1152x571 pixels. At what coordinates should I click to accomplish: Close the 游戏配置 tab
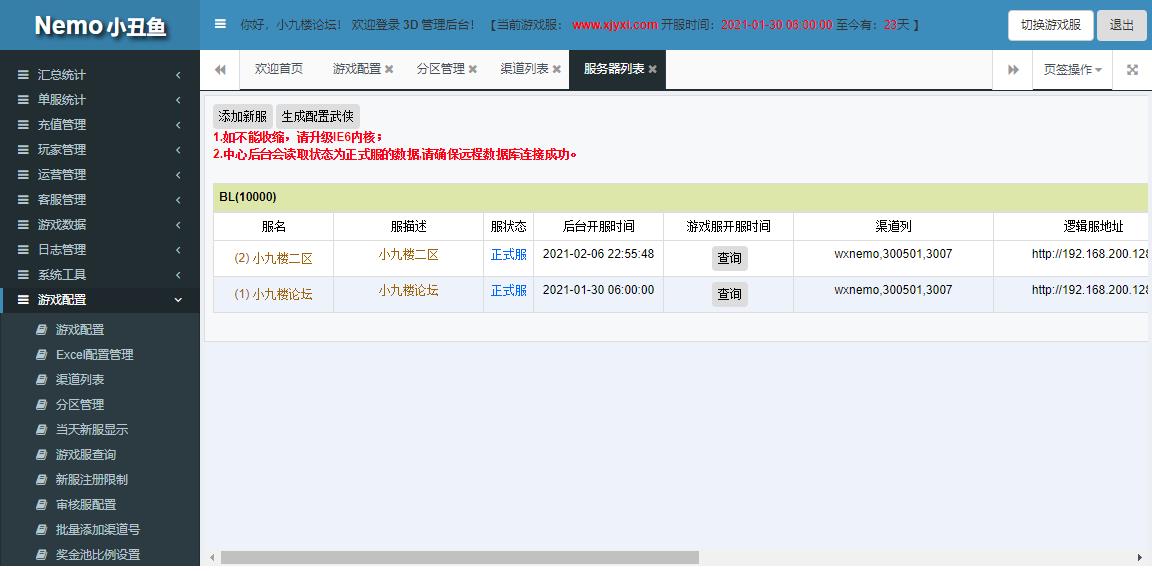[389, 70]
